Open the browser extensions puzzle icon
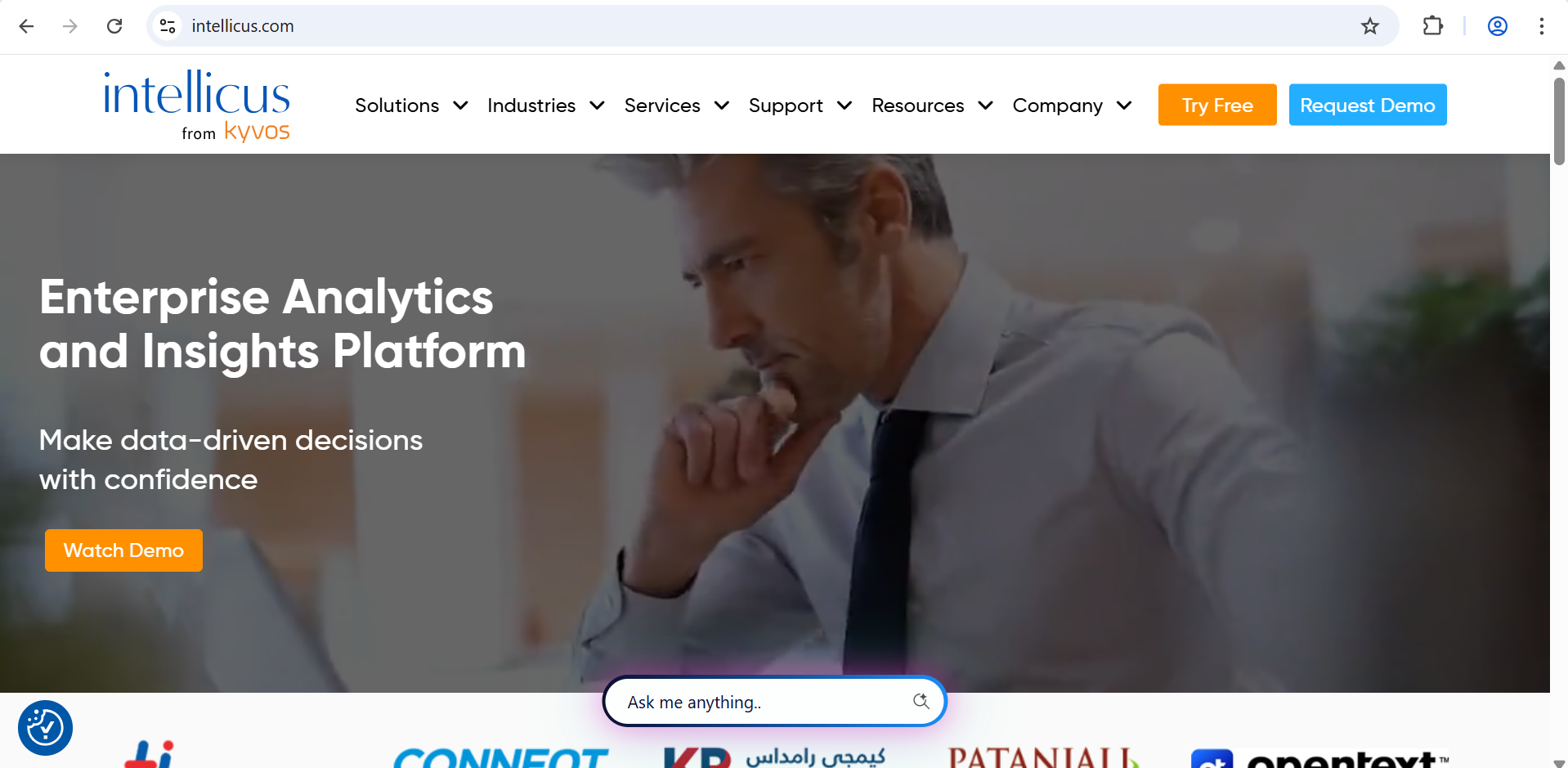This screenshot has height=768, width=1568. [1433, 26]
